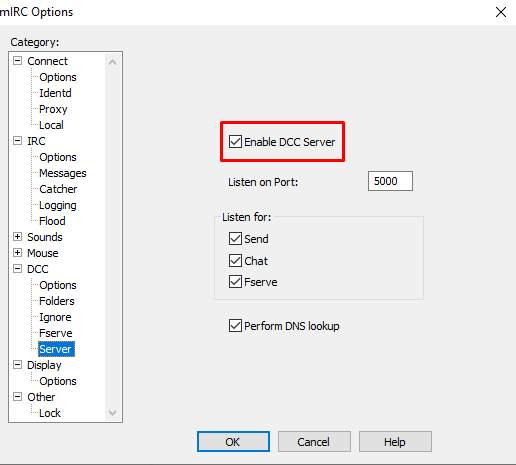Screen dimensions: 516x465
Task: Toggle Perform DNS lookup checkbox
Action: click(235, 326)
